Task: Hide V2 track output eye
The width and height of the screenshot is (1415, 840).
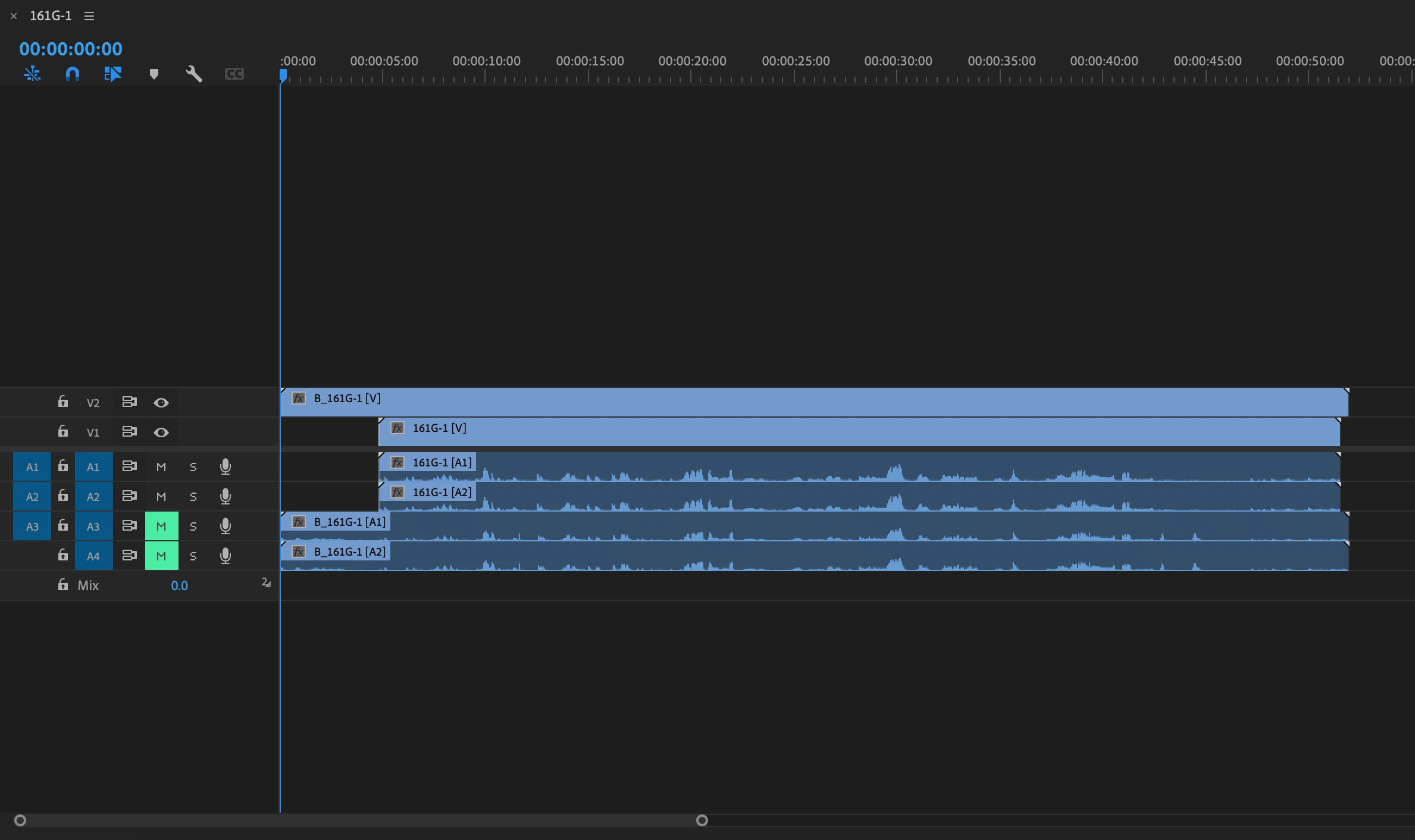Action: click(x=161, y=403)
